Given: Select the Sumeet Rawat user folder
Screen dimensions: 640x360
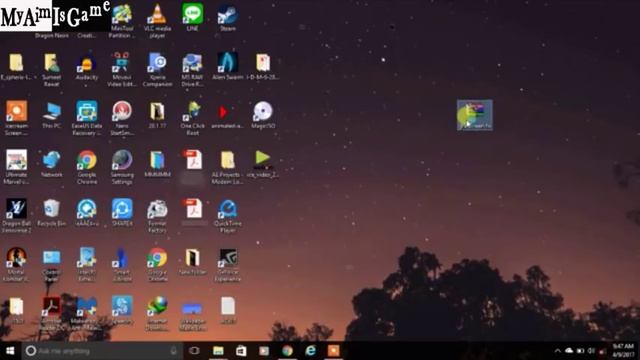Looking at the screenshot, I should point(51,69).
